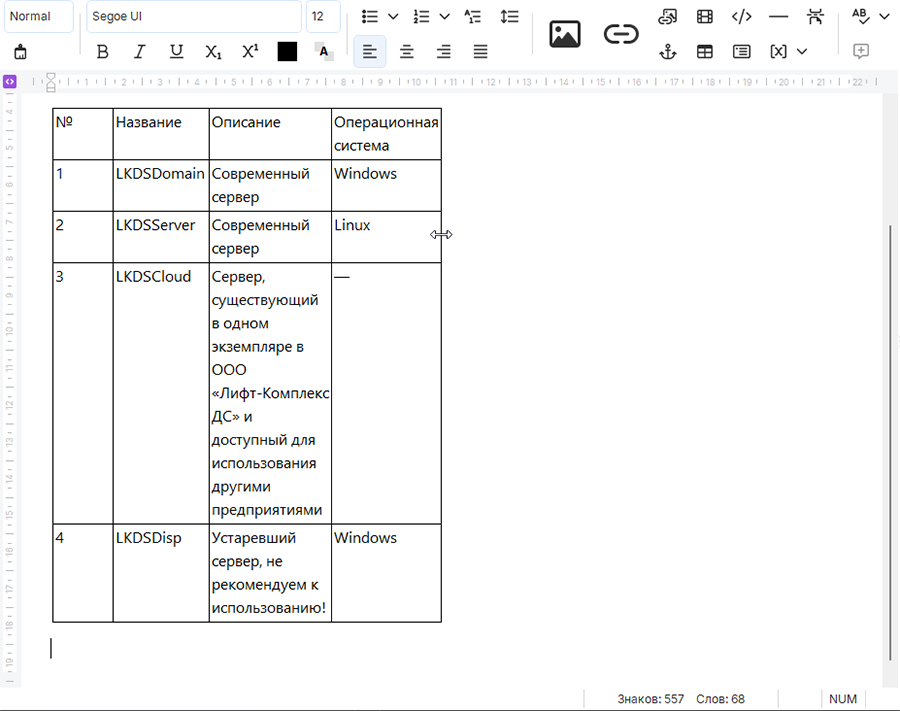Image resolution: width=900 pixels, height=711 pixels.
Task: Insert a variable with the [x] icon
Action: point(778,52)
